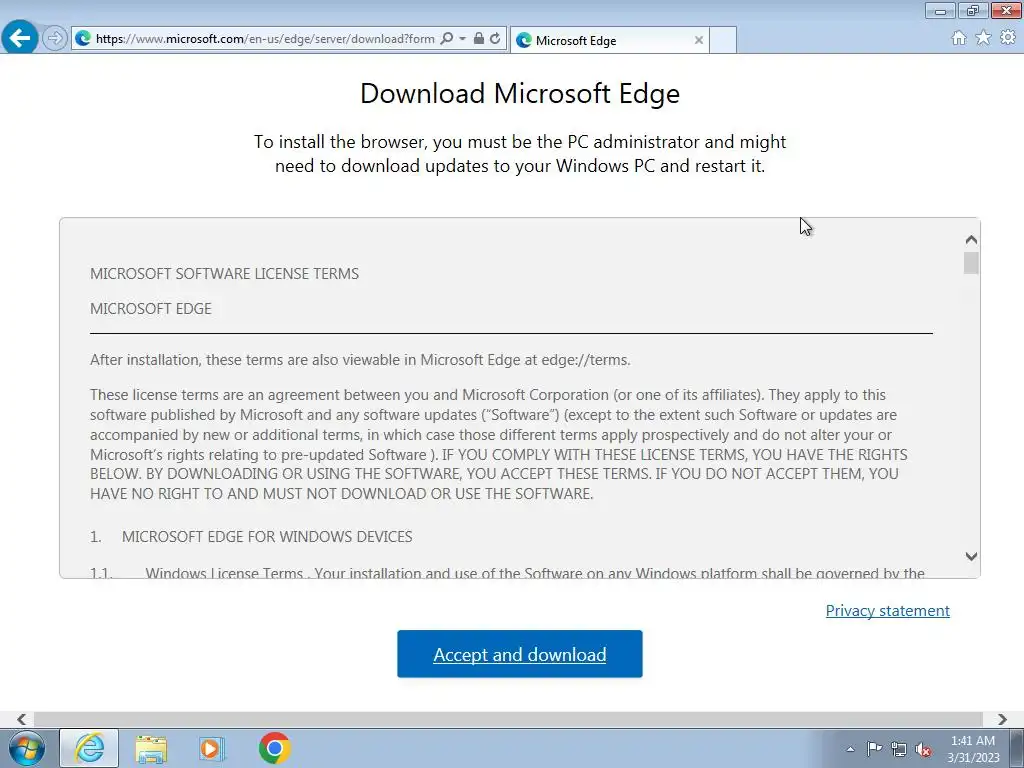Click Internet Explorer taskbar icon

pos(89,748)
